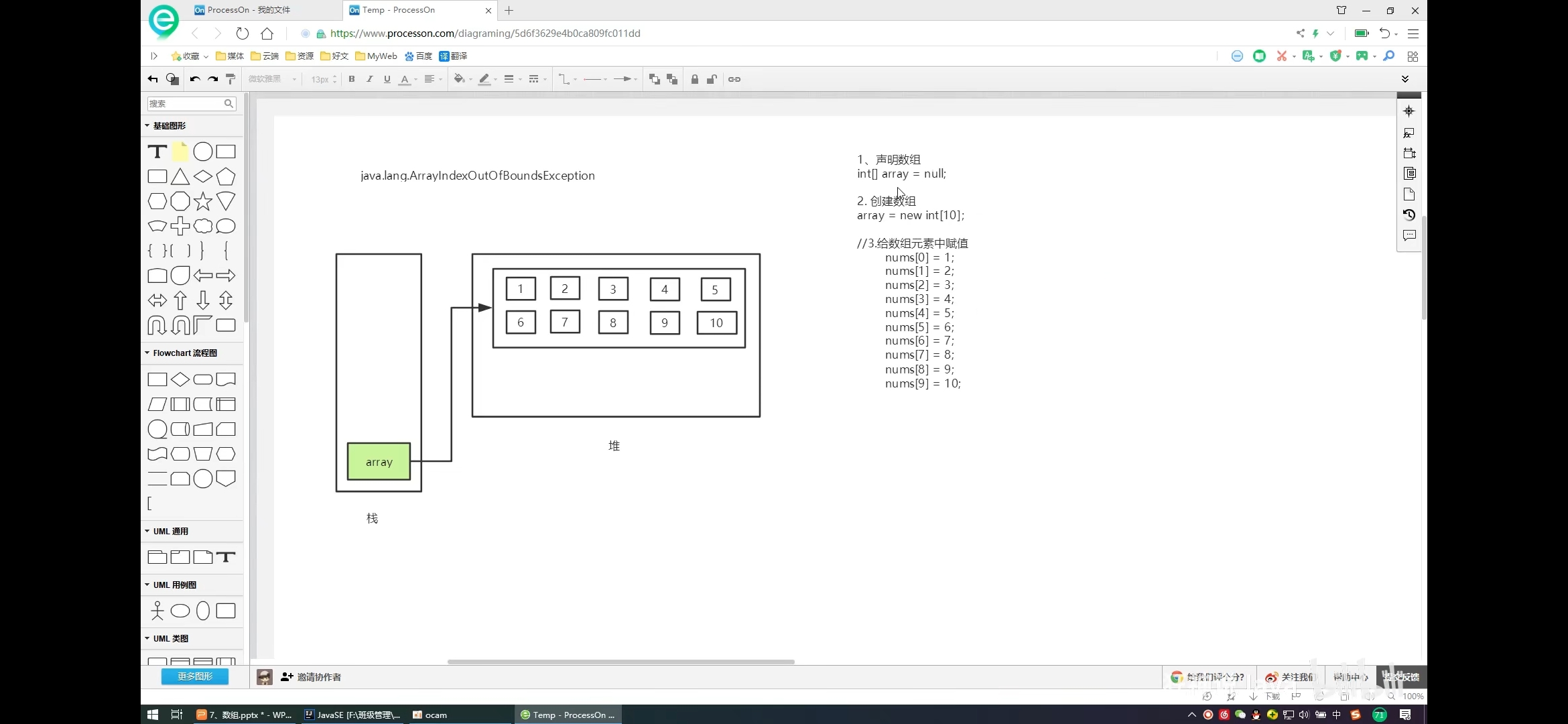Viewport: 1568px width, 724px height.
Task: Click the 更多图形 button
Action: coord(195,677)
